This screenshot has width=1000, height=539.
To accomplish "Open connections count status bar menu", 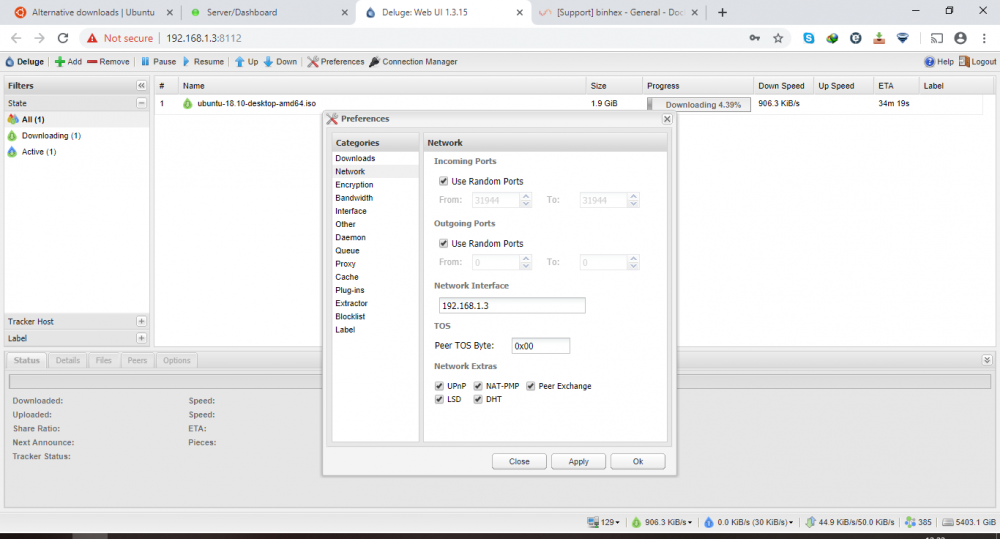I will point(603,522).
